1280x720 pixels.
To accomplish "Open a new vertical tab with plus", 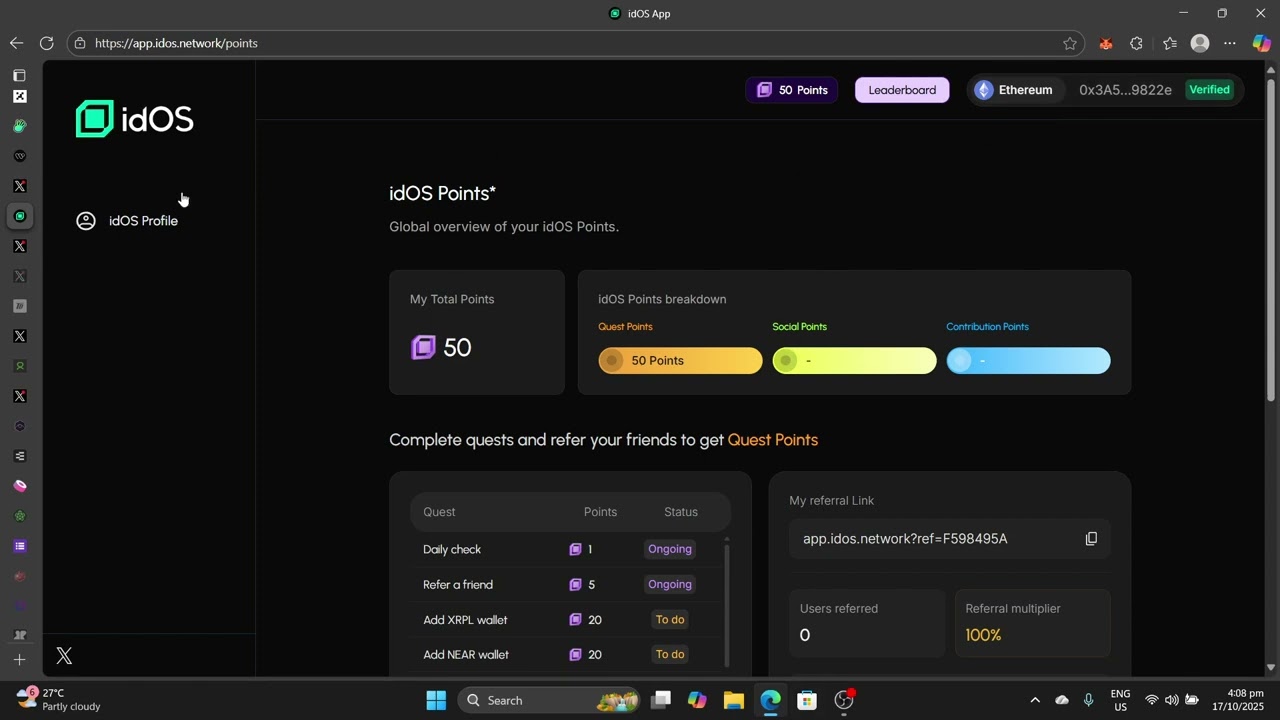I will click(19, 660).
